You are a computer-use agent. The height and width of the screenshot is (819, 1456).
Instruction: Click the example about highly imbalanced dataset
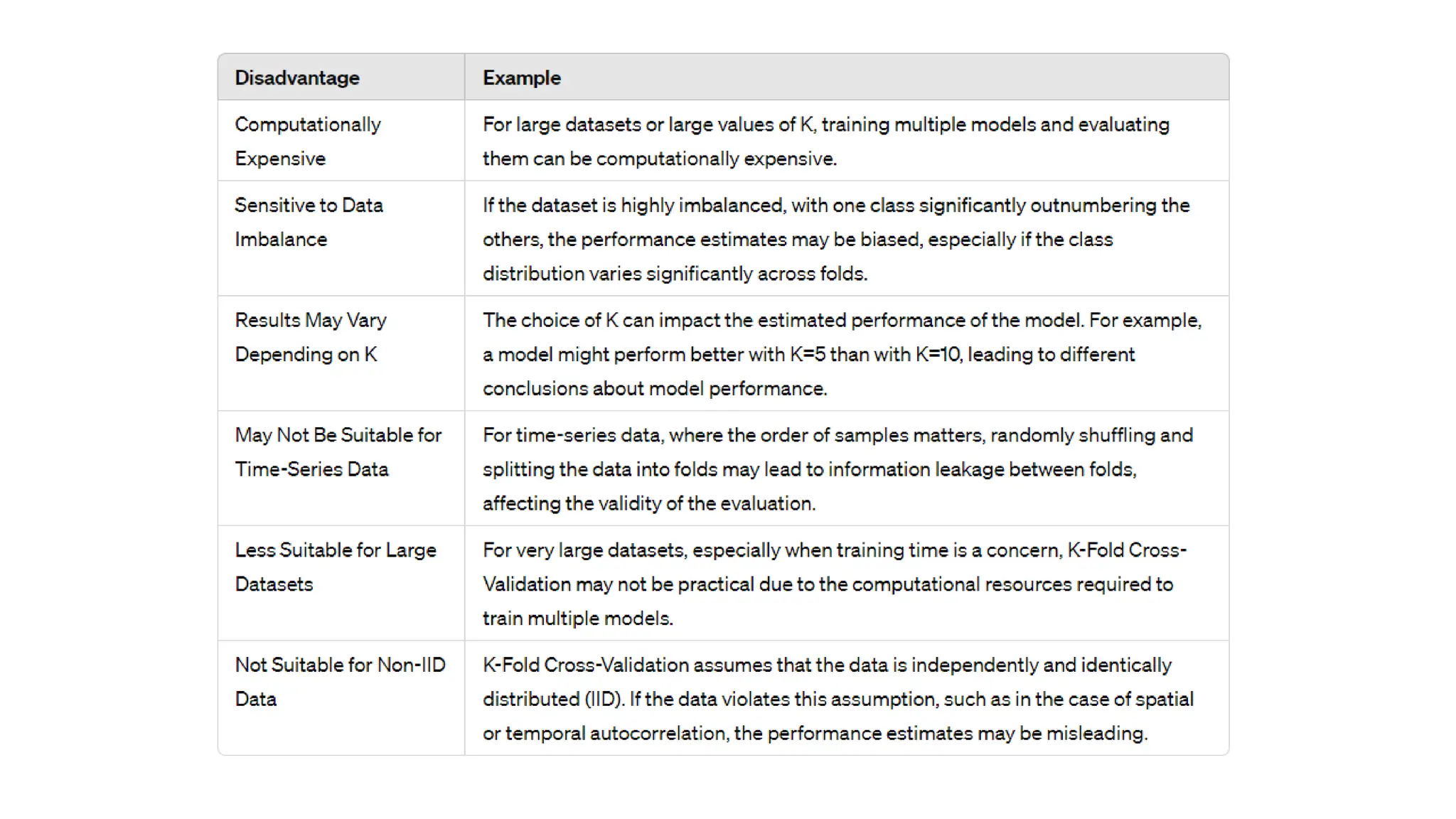[836, 239]
